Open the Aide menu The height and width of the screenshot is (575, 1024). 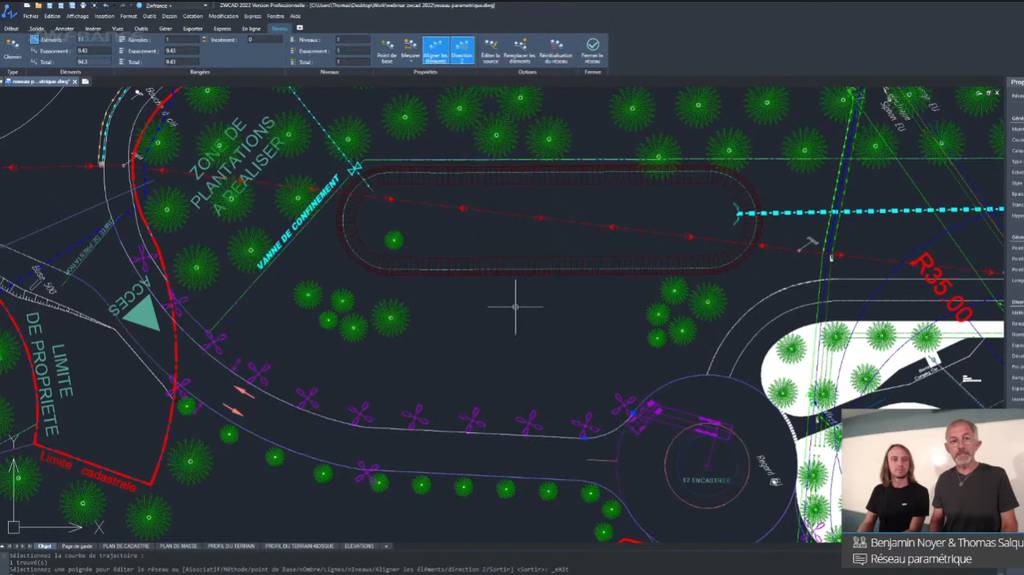coord(295,16)
